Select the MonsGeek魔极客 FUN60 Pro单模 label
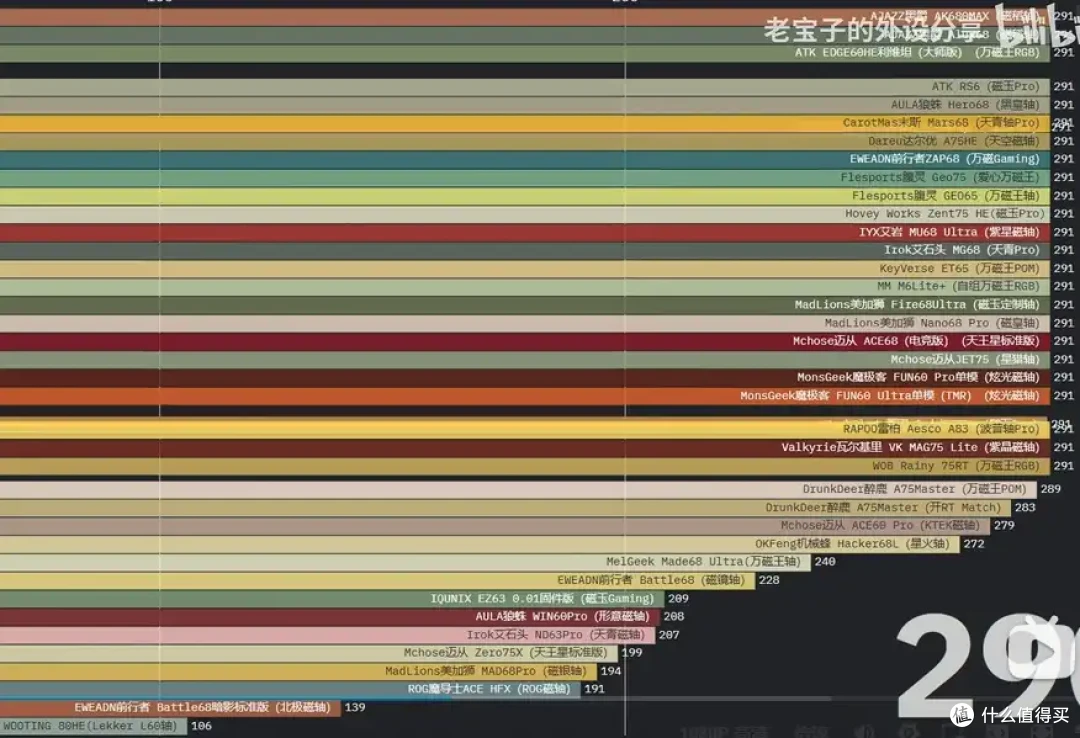The height and width of the screenshot is (738, 1080). [918, 377]
